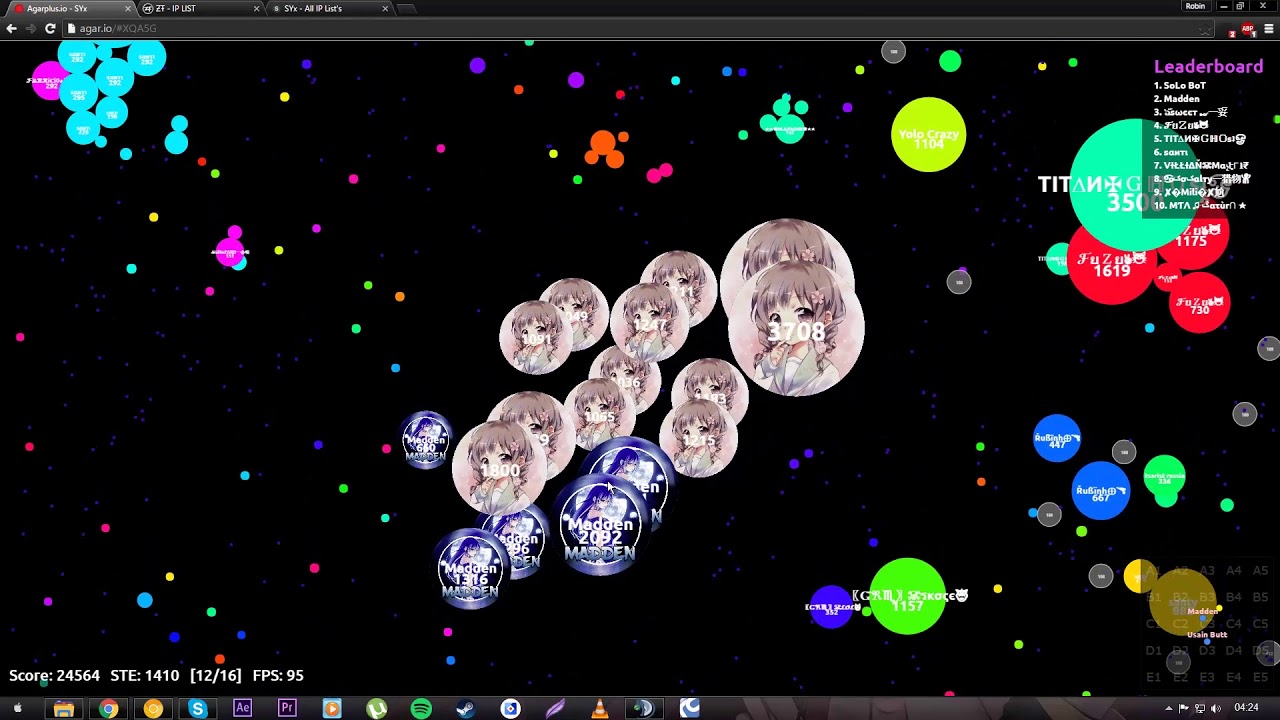Click the Action Center flag tray icon

point(1184,708)
